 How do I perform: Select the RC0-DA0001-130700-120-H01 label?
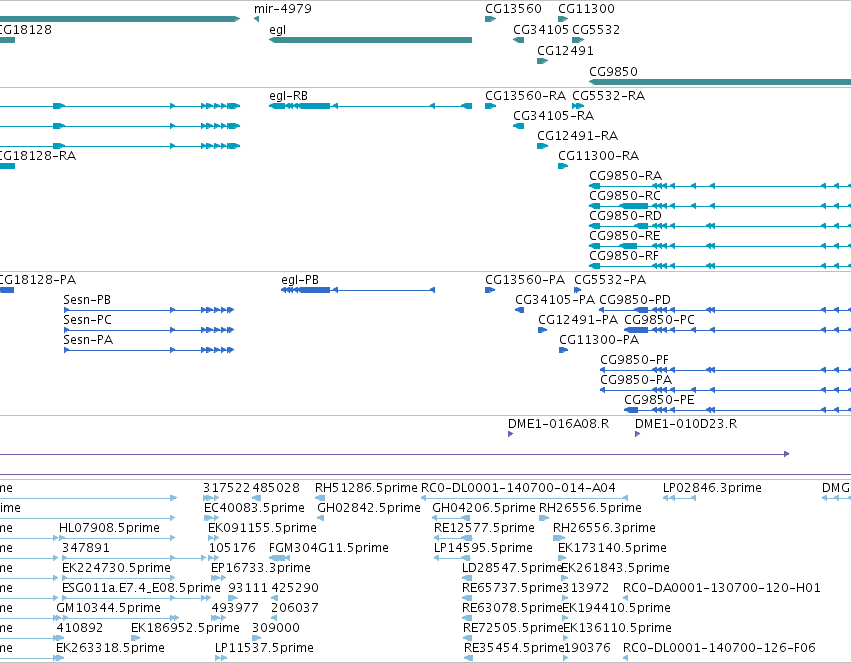(722, 588)
